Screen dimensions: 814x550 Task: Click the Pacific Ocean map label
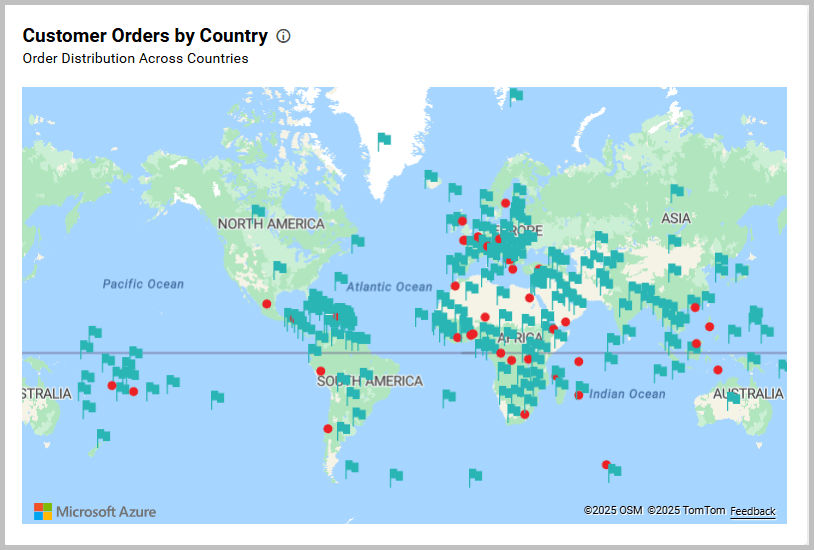click(143, 284)
